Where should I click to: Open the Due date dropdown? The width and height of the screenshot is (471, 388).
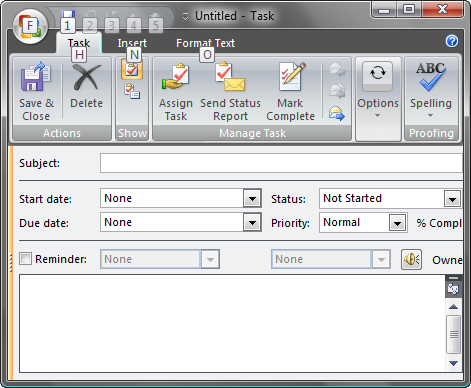tap(252, 223)
